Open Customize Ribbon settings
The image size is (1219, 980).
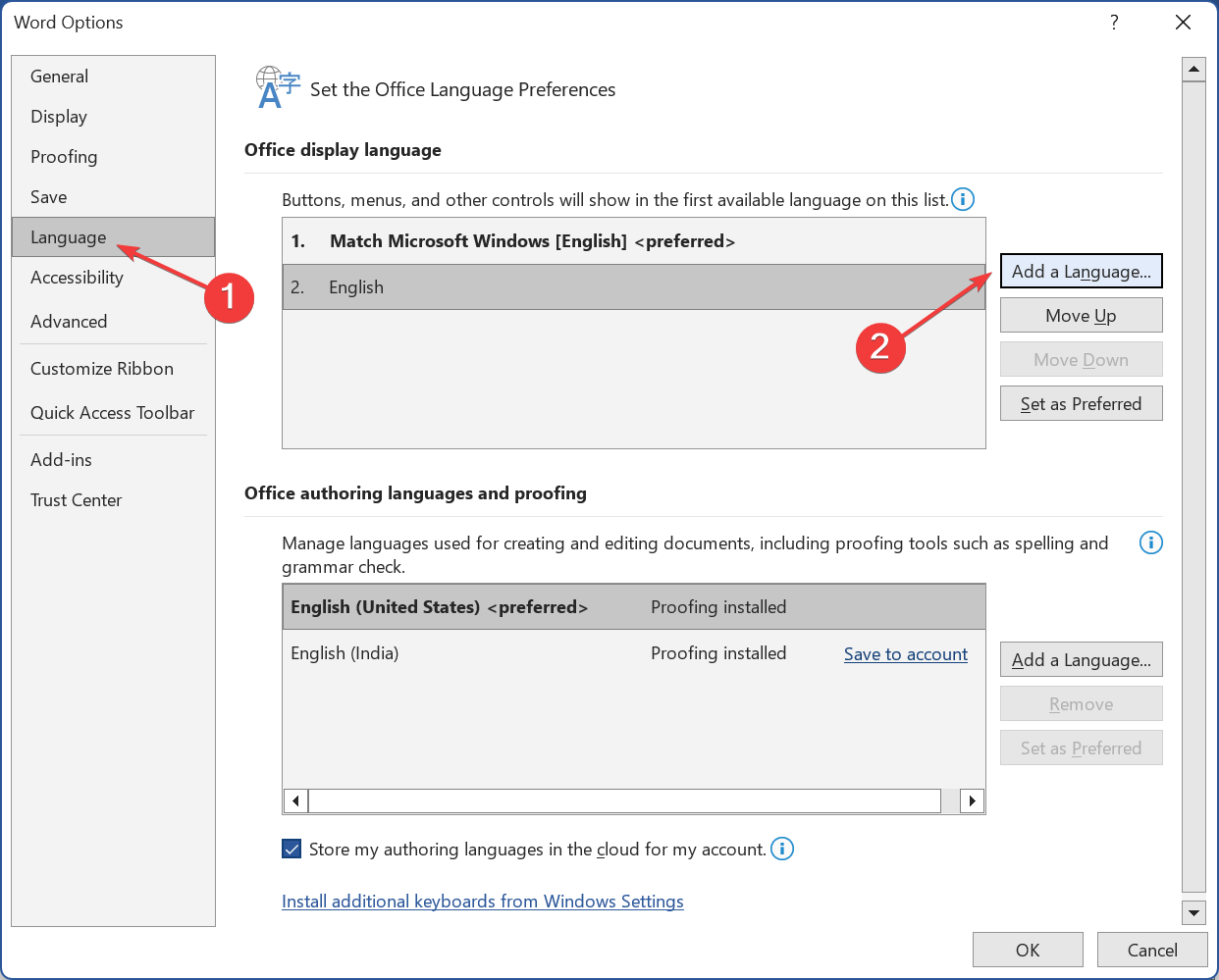point(102,368)
